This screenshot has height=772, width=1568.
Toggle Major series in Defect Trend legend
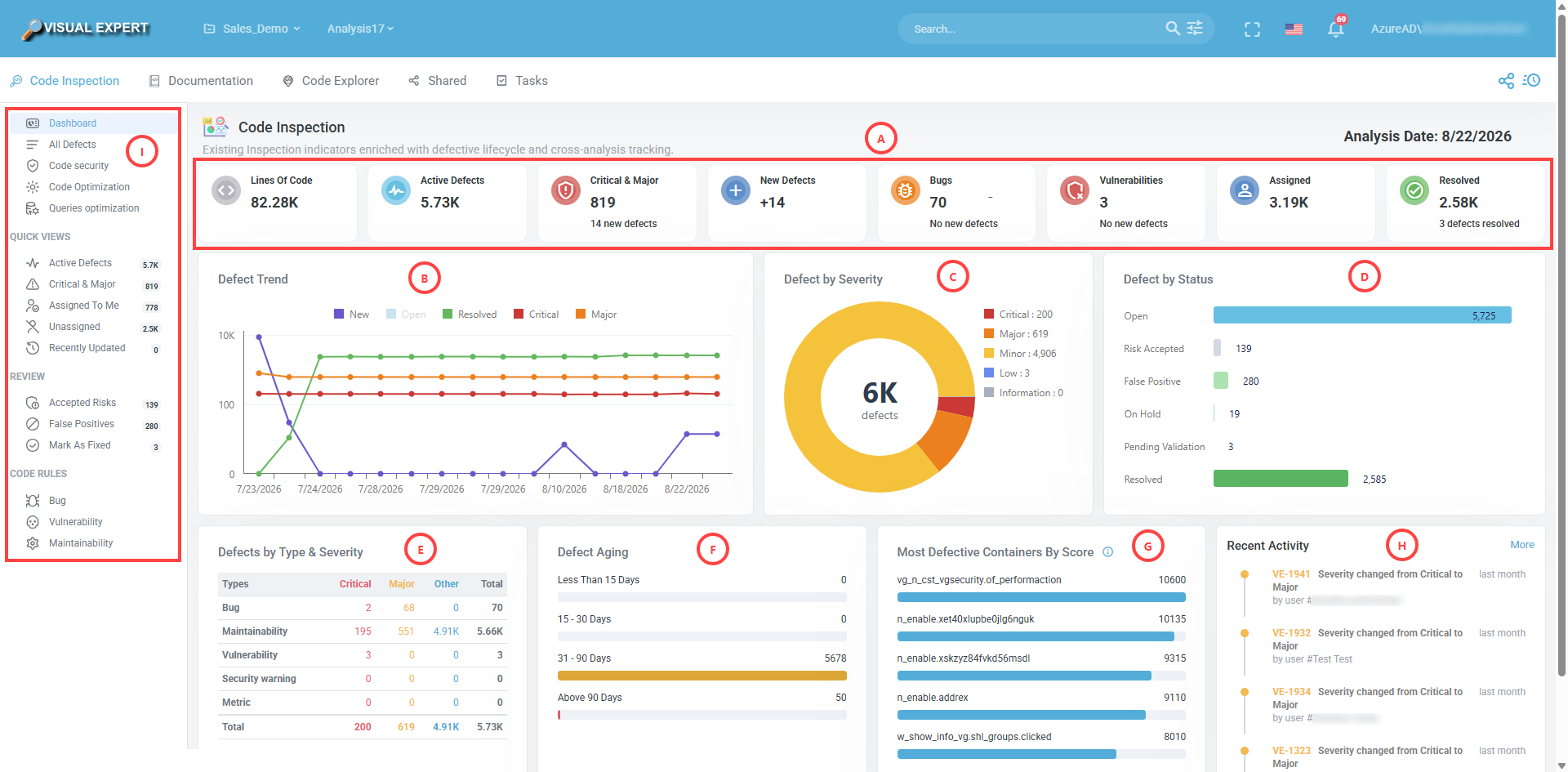coord(596,315)
